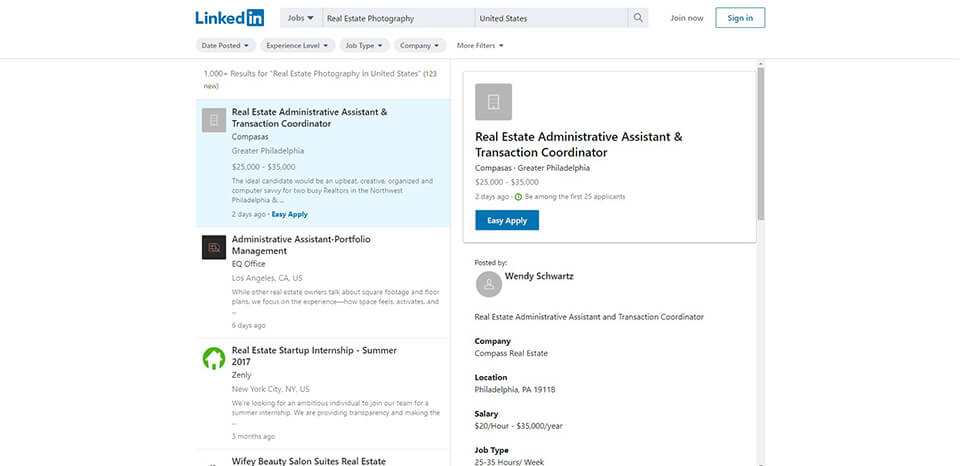Click 'Zenly' company name
Image resolution: width=960 pixels, height=466 pixels.
coord(241,375)
